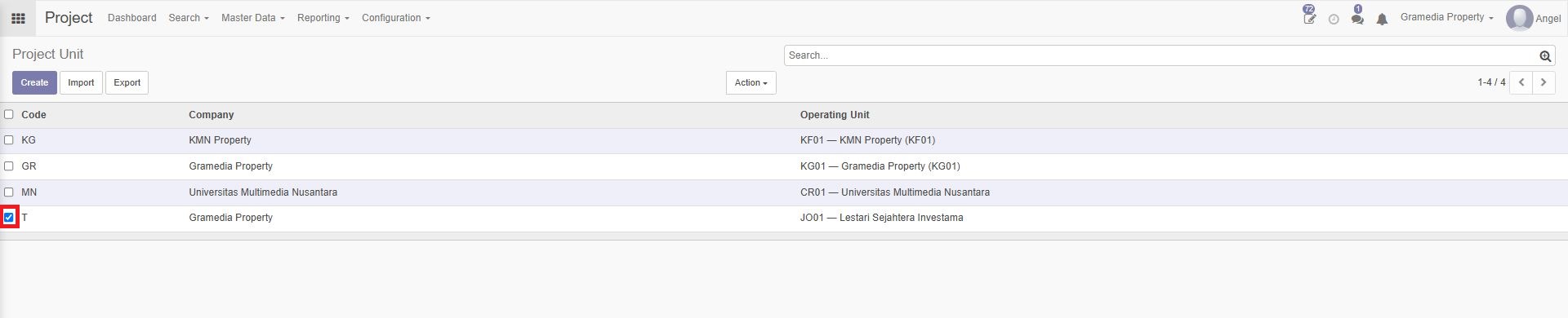Image resolution: width=1568 pixels, height=318 pixels.
Task: Go to next page arrow
Action: [x=1543, y=82]
